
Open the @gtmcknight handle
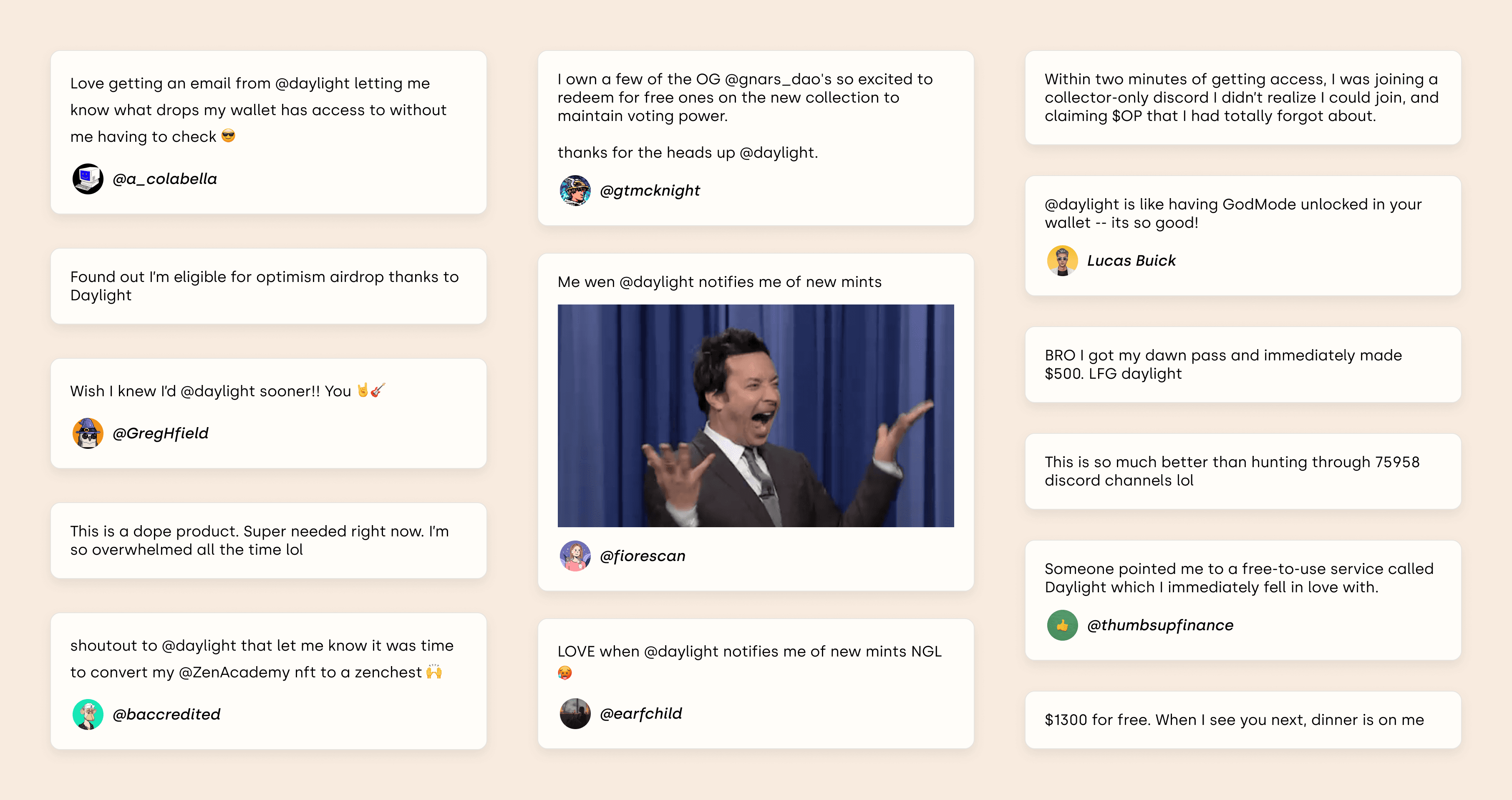coord(650,191)
